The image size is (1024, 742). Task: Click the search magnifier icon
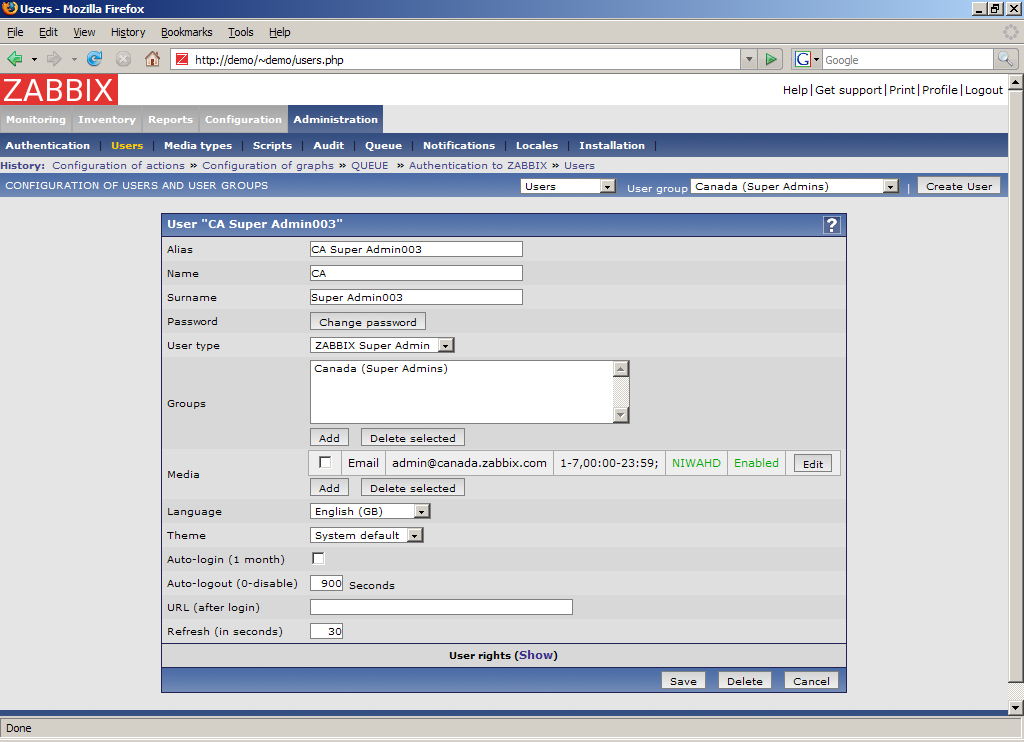click(x=1005, y=59)
